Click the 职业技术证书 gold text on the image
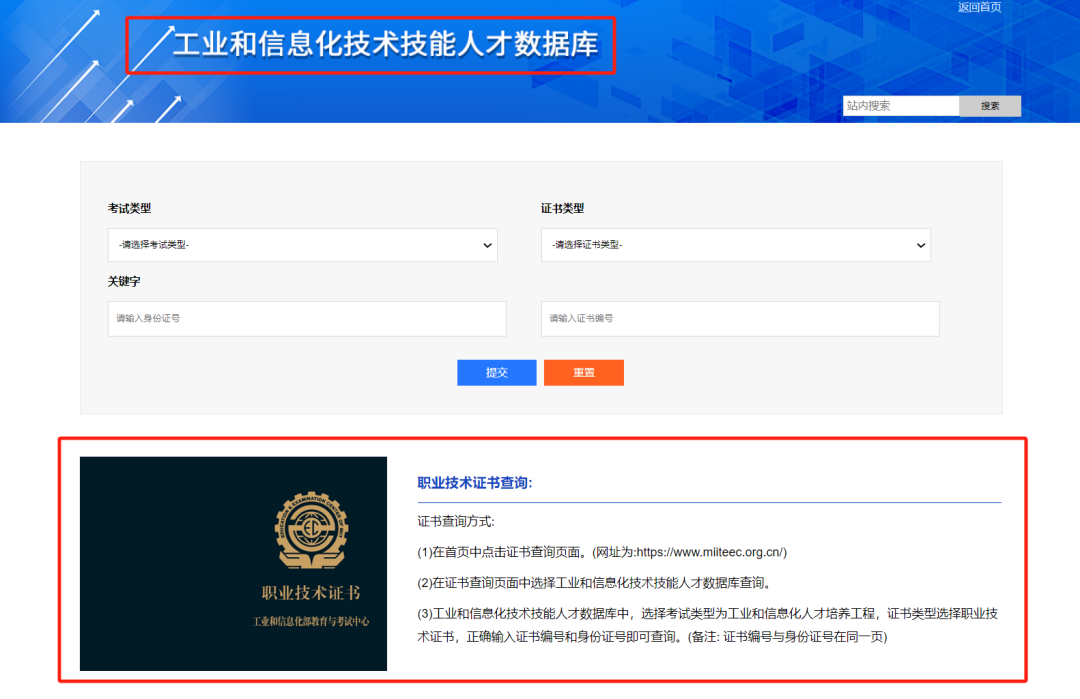This screenshot has width=1080, height=699. 311,593
